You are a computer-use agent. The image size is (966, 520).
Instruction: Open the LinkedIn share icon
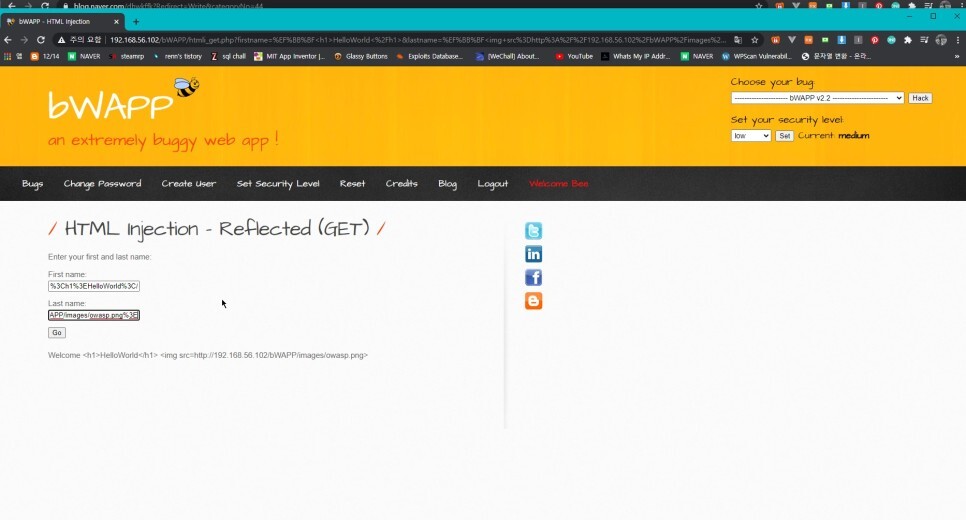tap(534, 254)
